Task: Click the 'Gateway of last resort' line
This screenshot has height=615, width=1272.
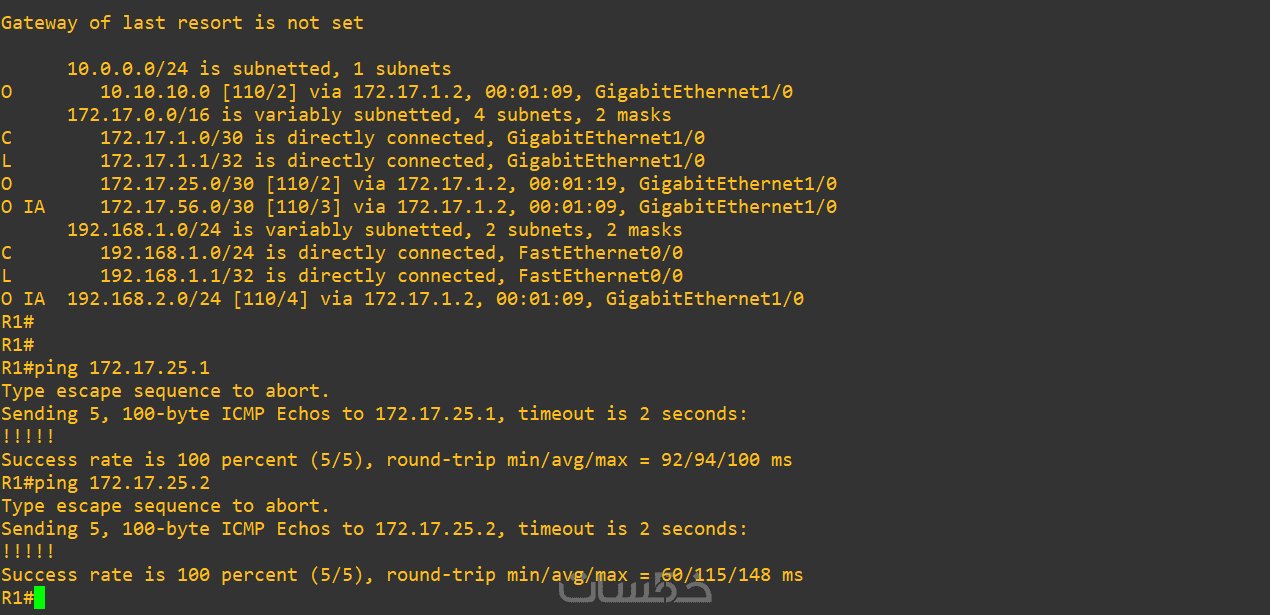Action: (x=182, y=23)
